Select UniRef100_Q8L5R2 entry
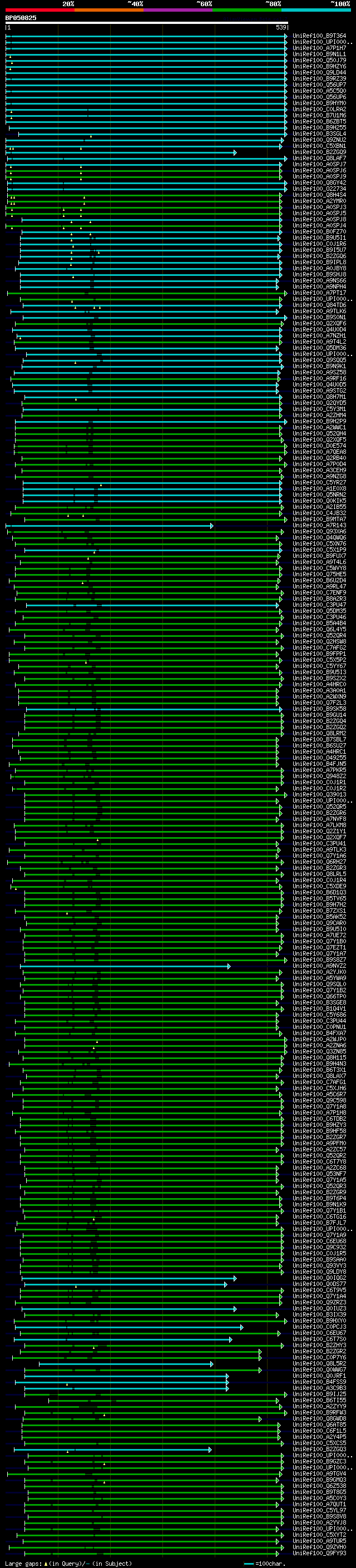The height and width of the screenshot is (1568, 356). pos(319,1363)
